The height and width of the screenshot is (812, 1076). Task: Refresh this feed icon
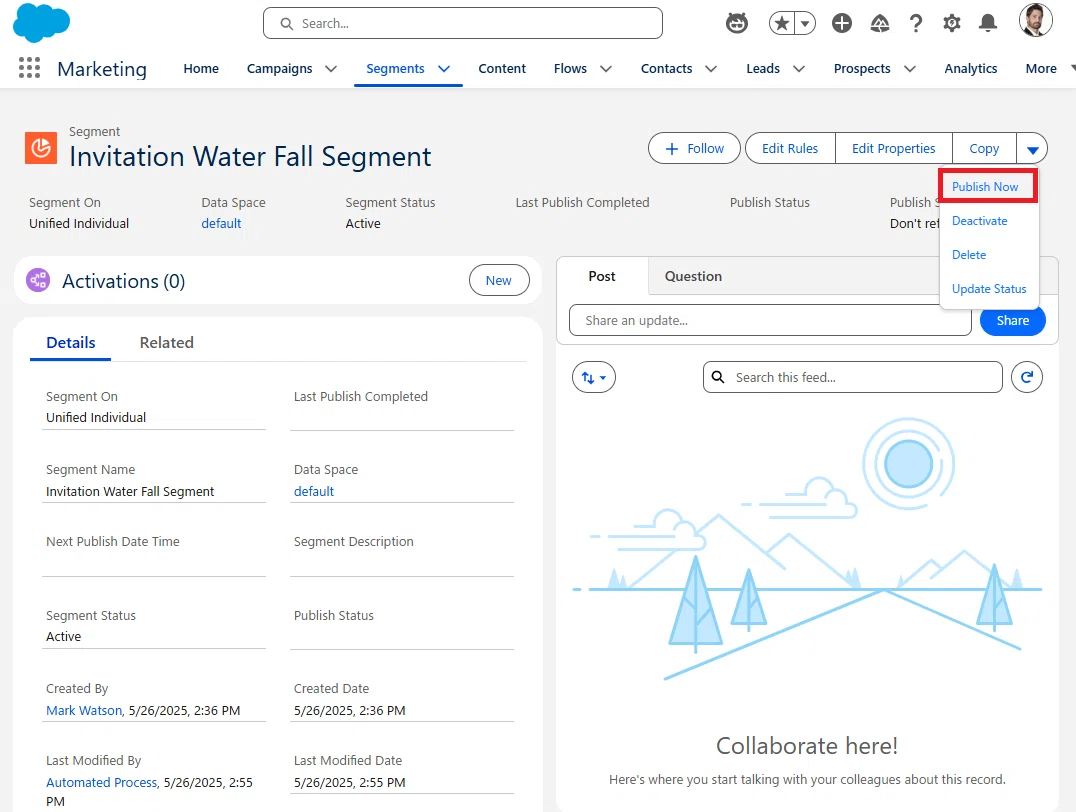click(1027, 377)
